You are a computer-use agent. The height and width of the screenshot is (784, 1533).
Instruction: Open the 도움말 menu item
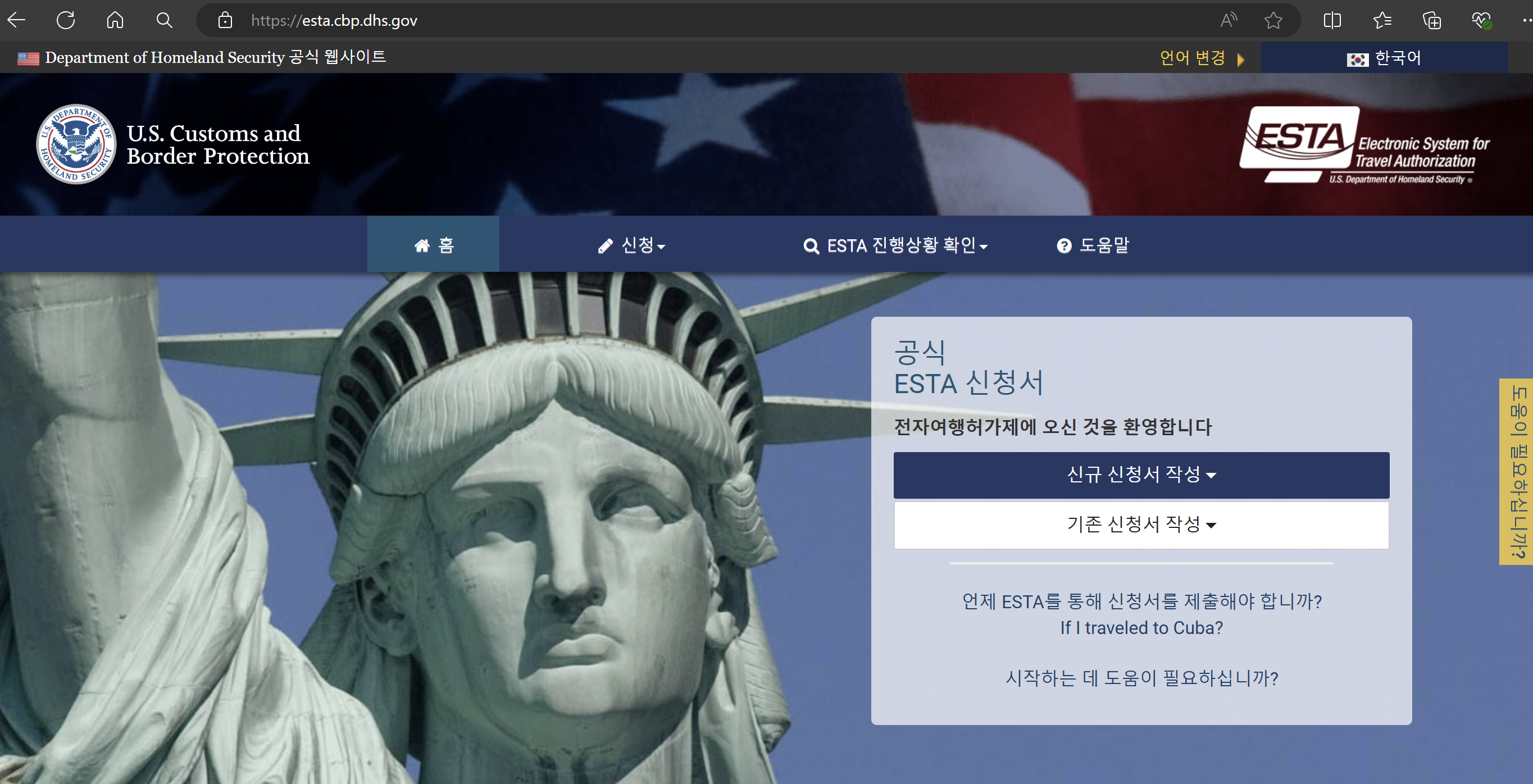(x=1093, y=245)
